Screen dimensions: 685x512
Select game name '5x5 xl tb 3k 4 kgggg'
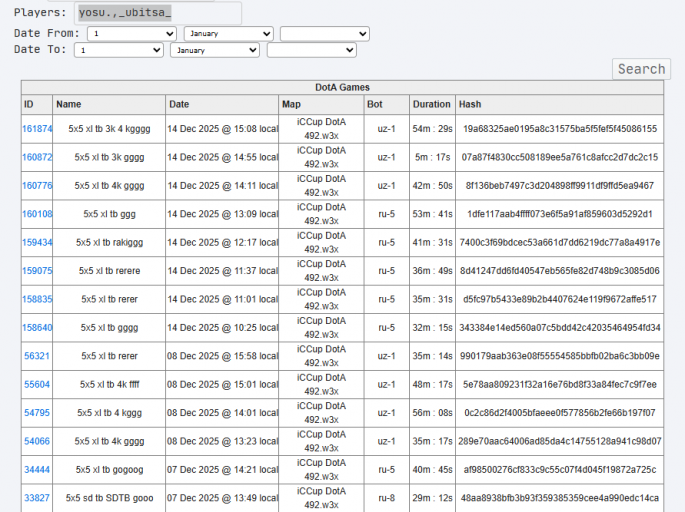(109, 129)
